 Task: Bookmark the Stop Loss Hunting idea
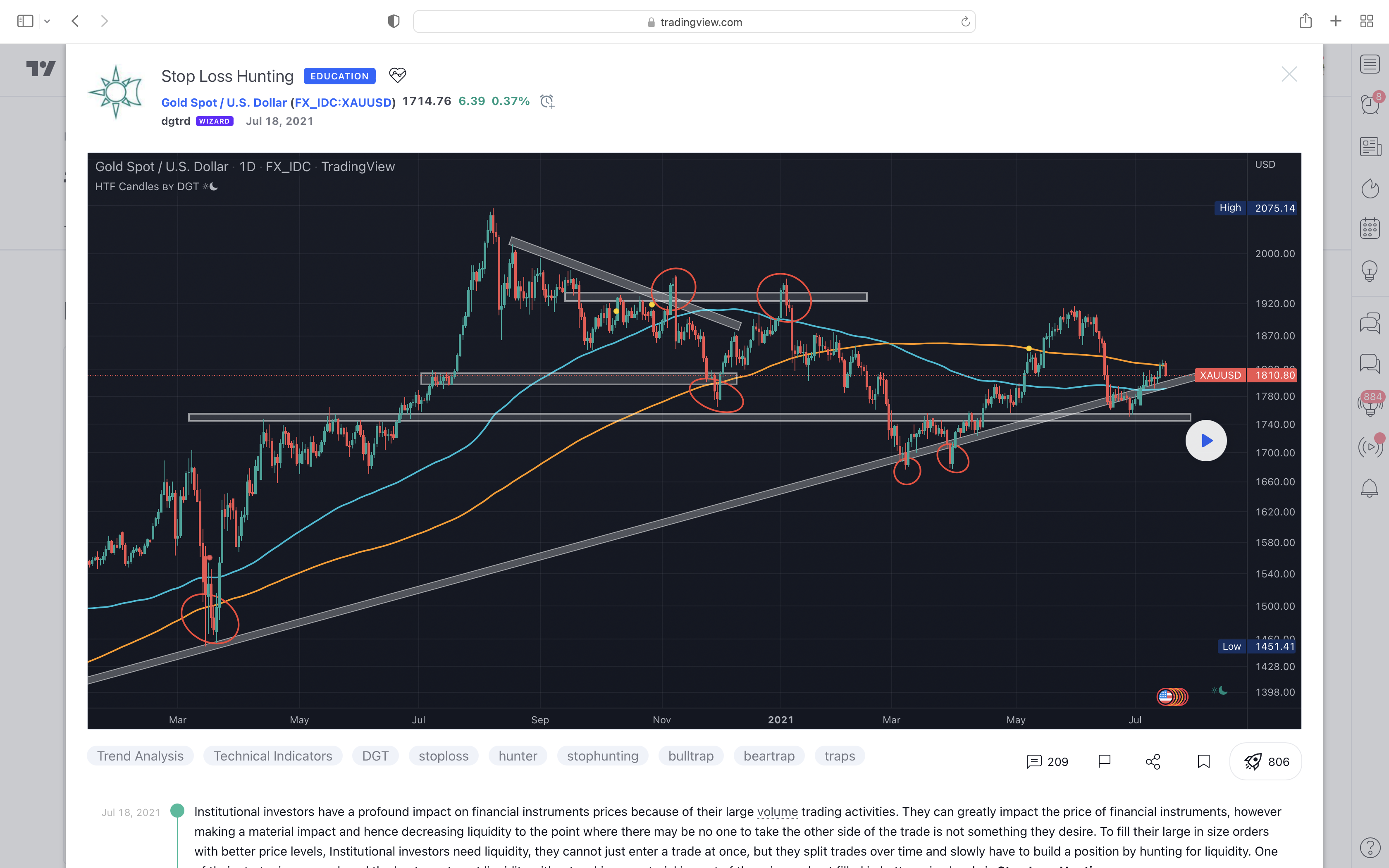coord(1204,762)
